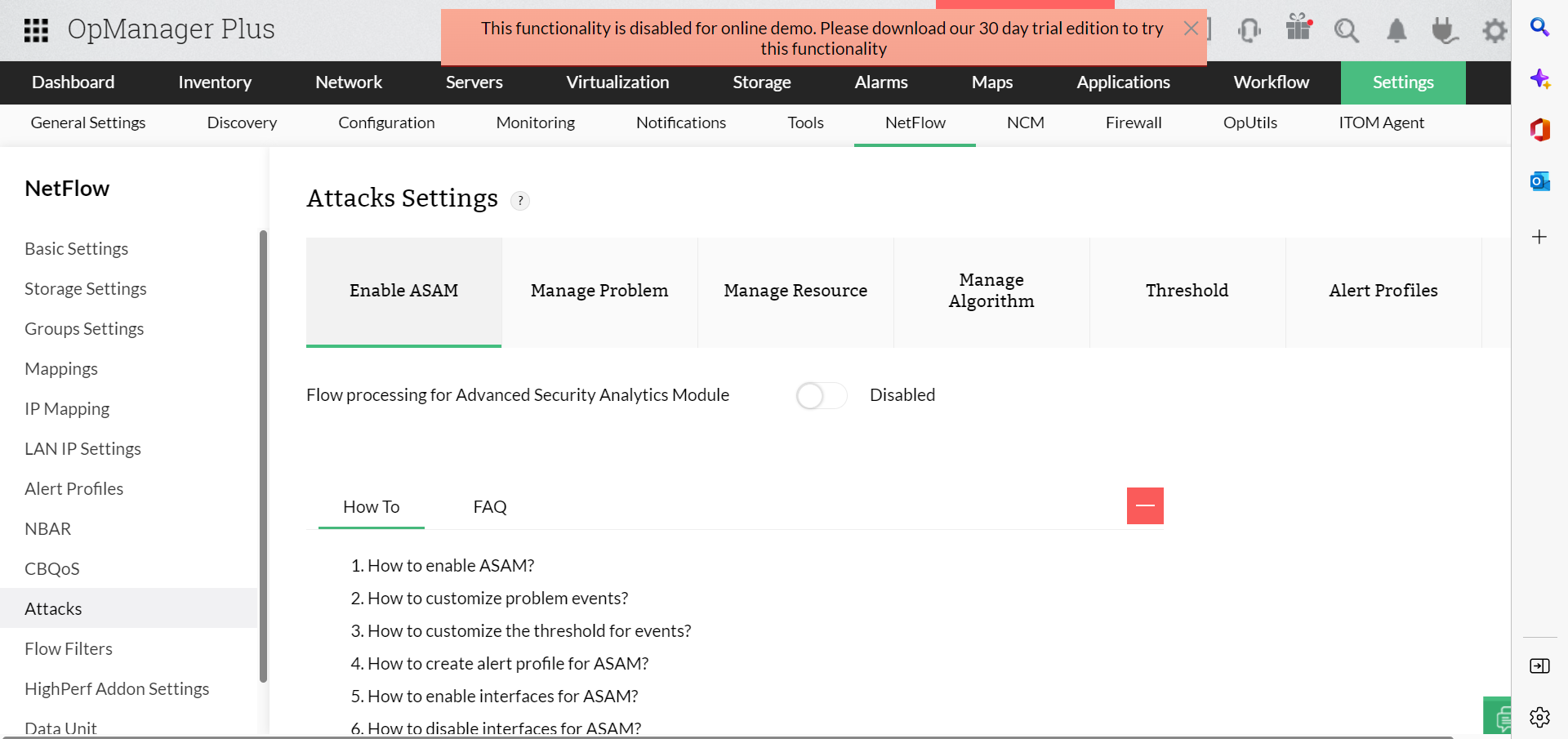Open the browser sidebar search icon

point(1539,28)
